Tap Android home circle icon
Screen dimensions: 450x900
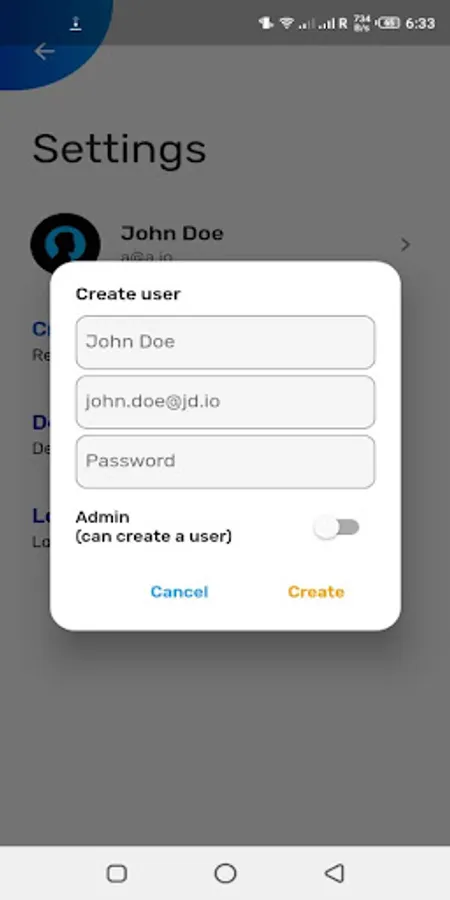pyautogui.click(x=225, y=873)
